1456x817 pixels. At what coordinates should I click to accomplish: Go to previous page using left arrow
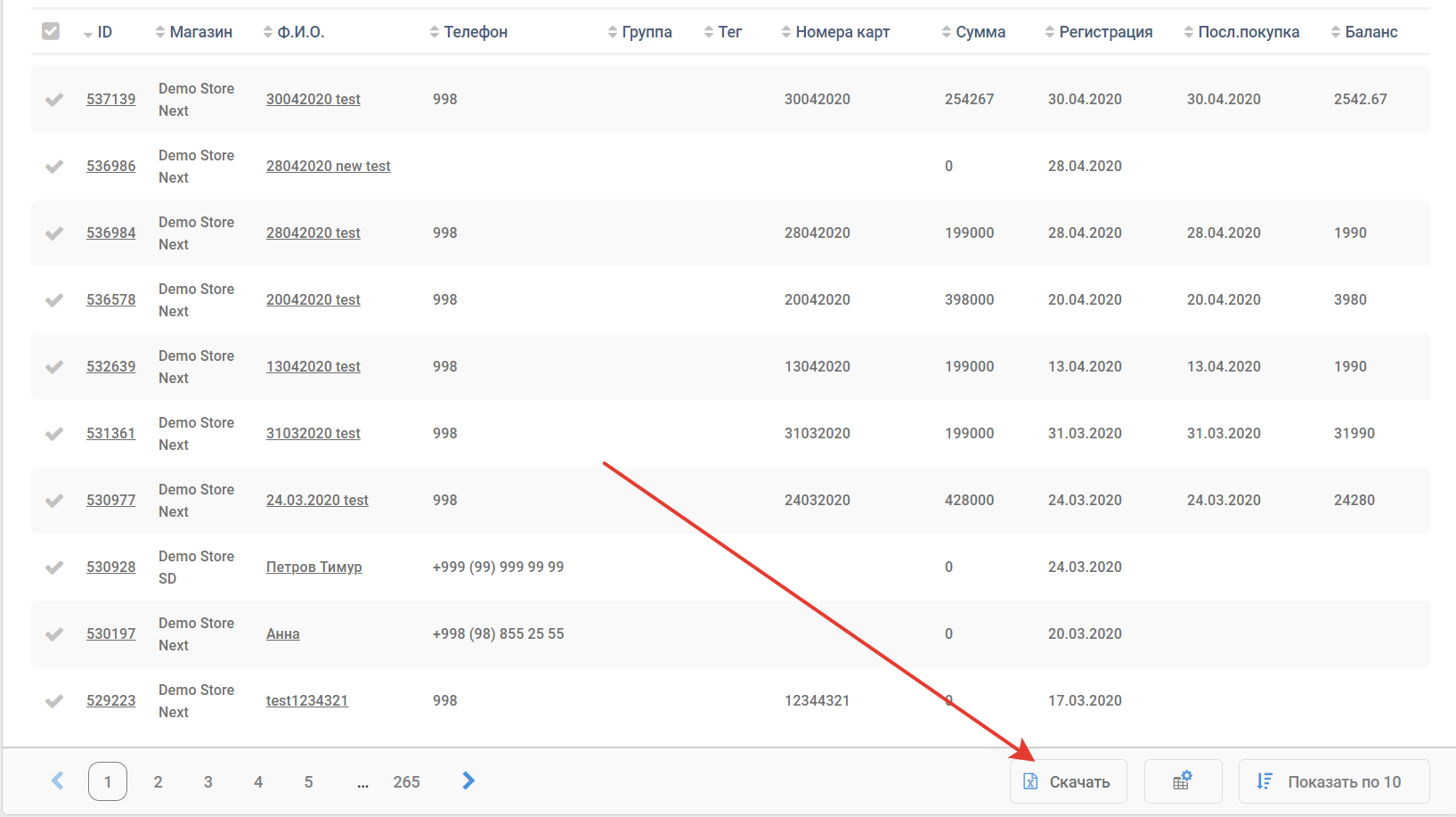click(58, 781)
